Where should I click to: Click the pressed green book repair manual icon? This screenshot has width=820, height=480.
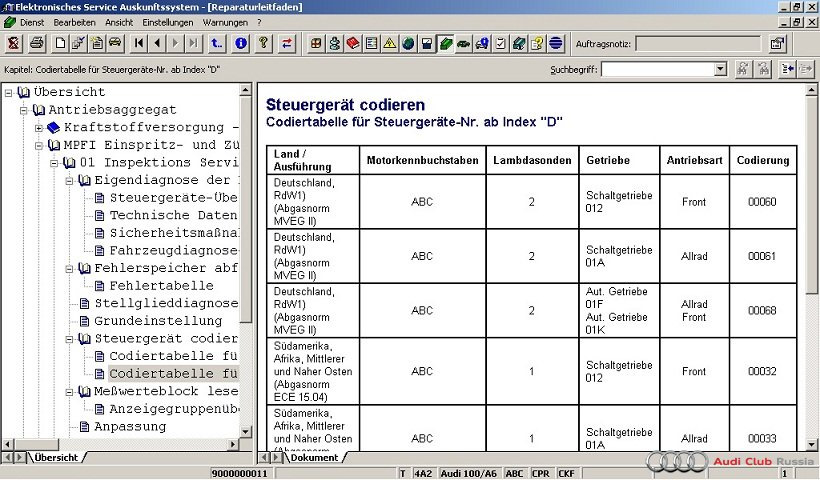pyautogui.click(x=445, y=43)
